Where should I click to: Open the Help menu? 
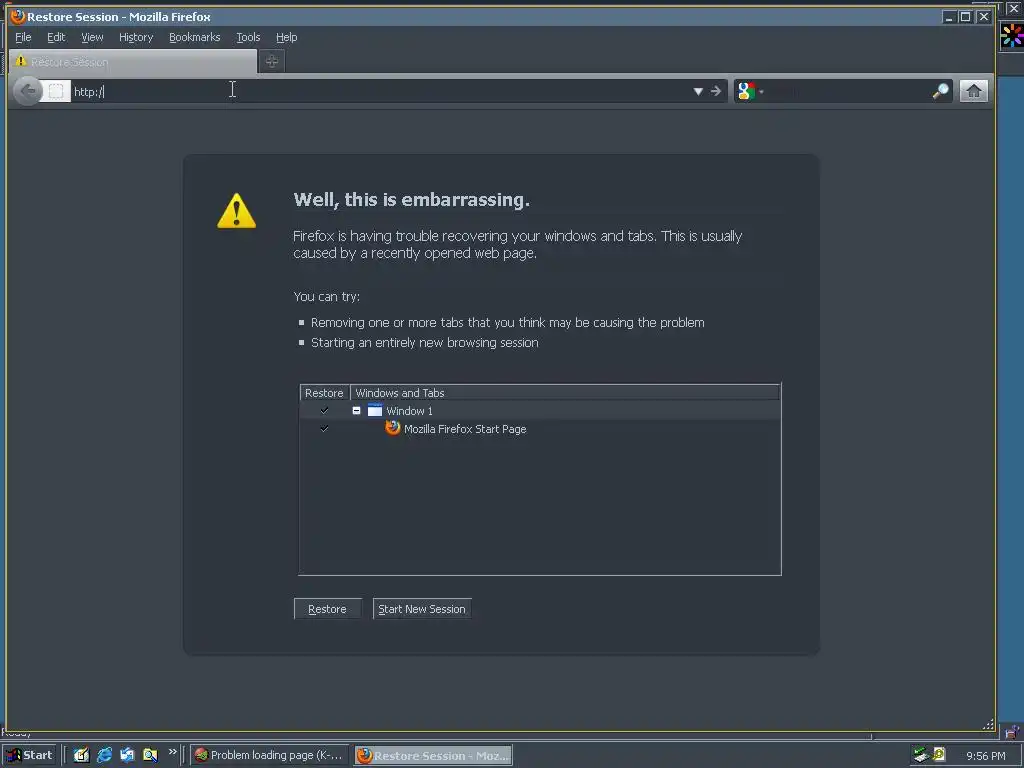click(286, 37)
